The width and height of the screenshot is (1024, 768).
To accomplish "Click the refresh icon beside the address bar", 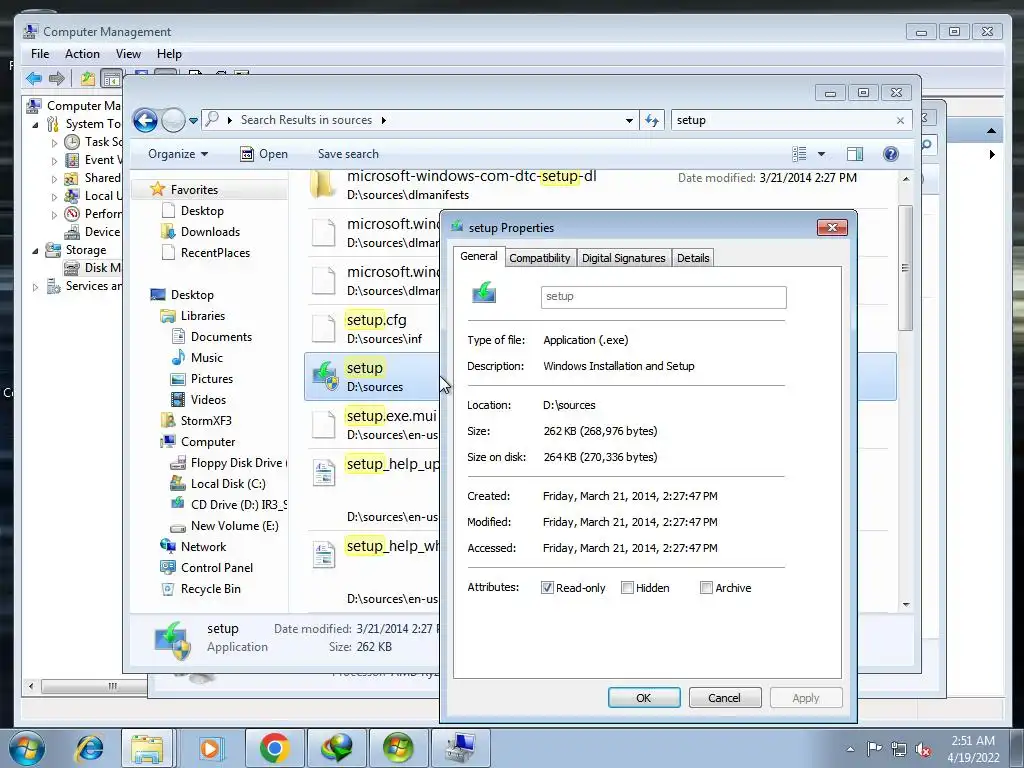I will [x=652, y=120].
